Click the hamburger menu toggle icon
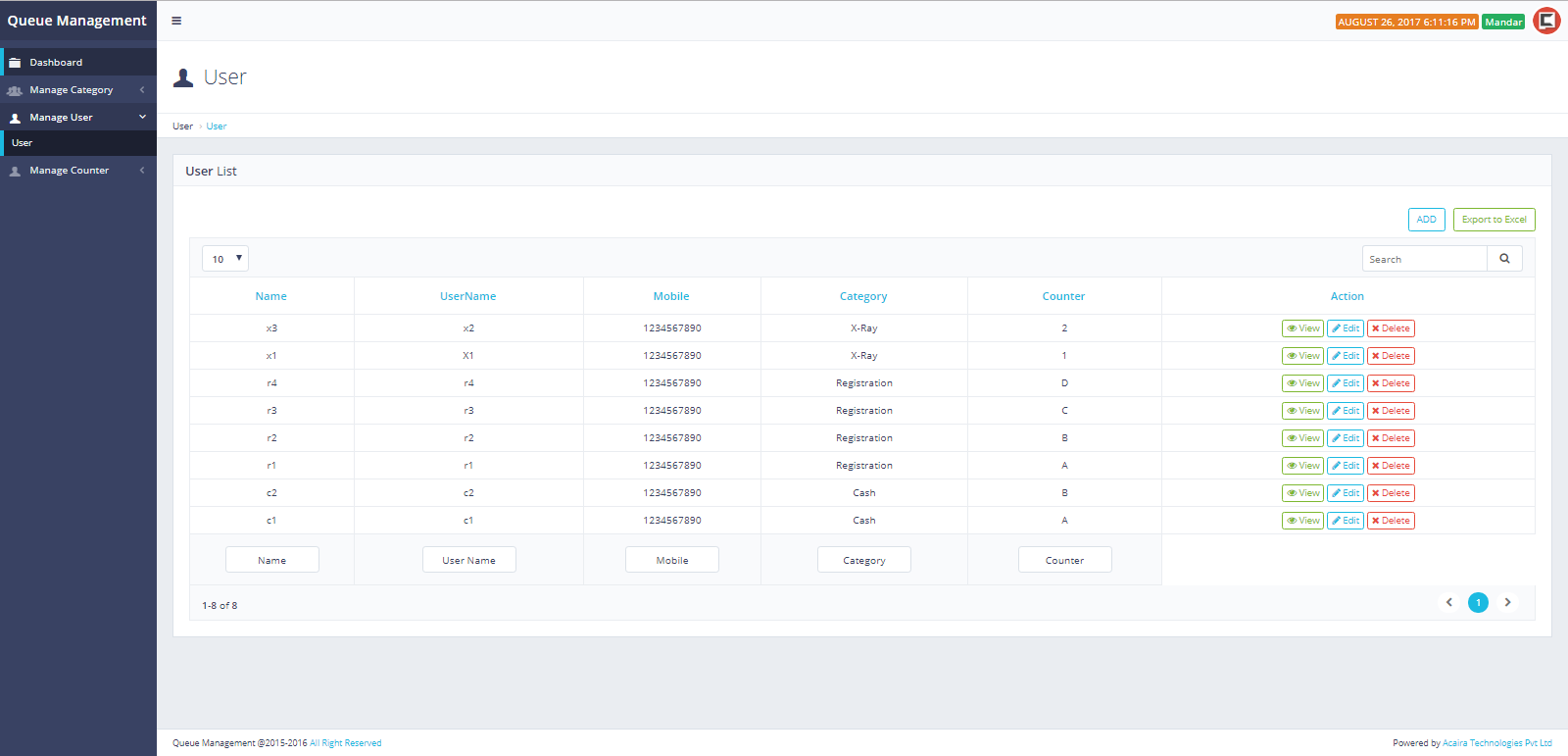This screenshot has height=756, width=1568. click(176, 21)
